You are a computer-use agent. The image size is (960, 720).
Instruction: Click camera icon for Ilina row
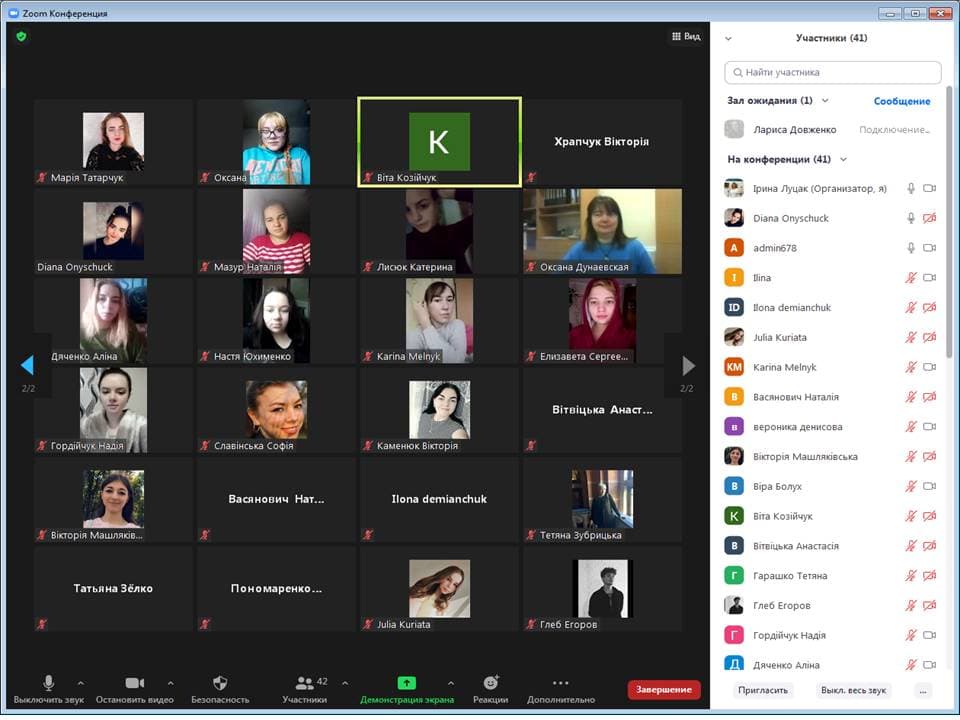click(x=929, y=278)
